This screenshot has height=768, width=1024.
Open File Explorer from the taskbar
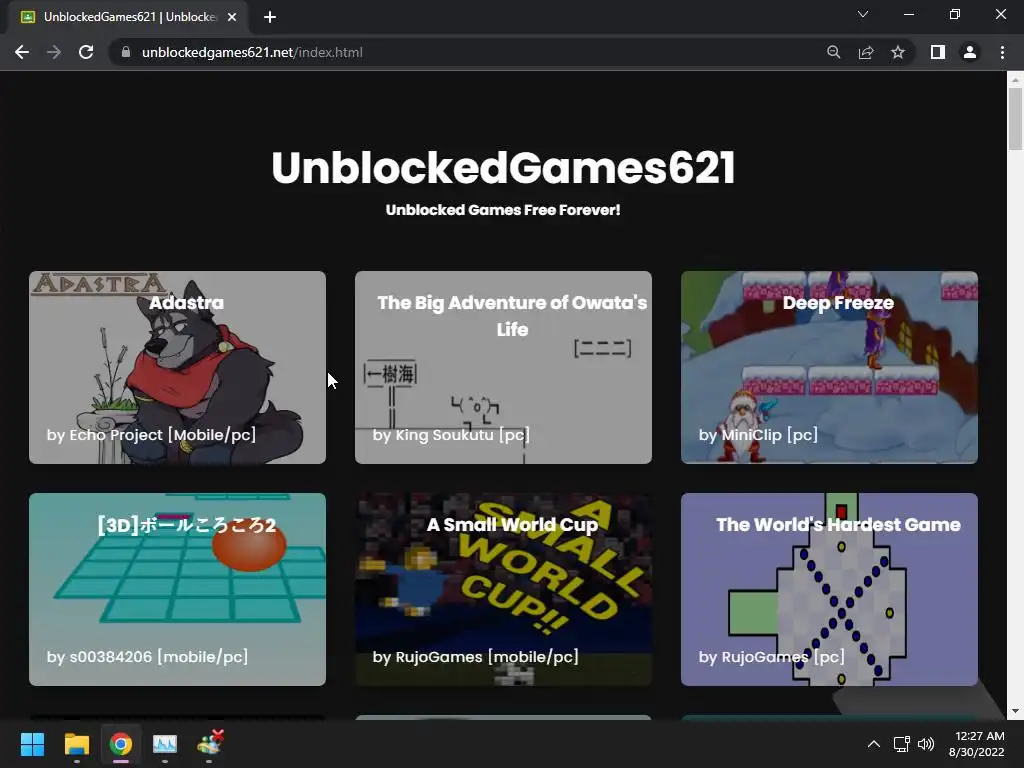pos(76,744)
